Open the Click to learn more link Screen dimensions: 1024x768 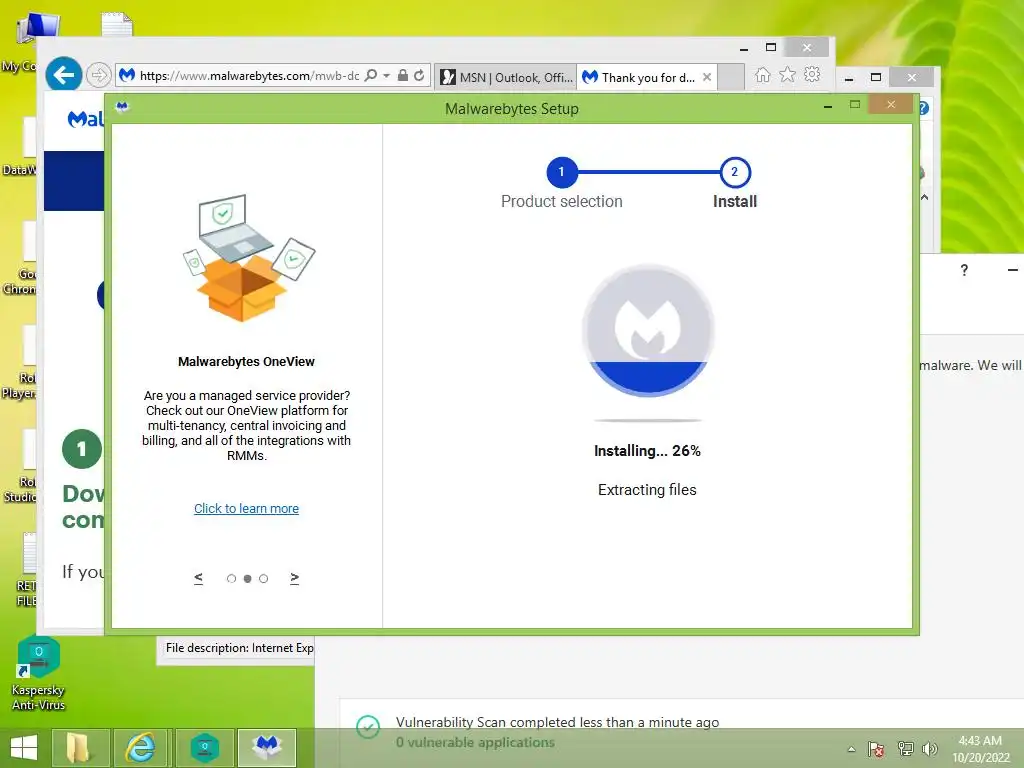pos(246,509)
